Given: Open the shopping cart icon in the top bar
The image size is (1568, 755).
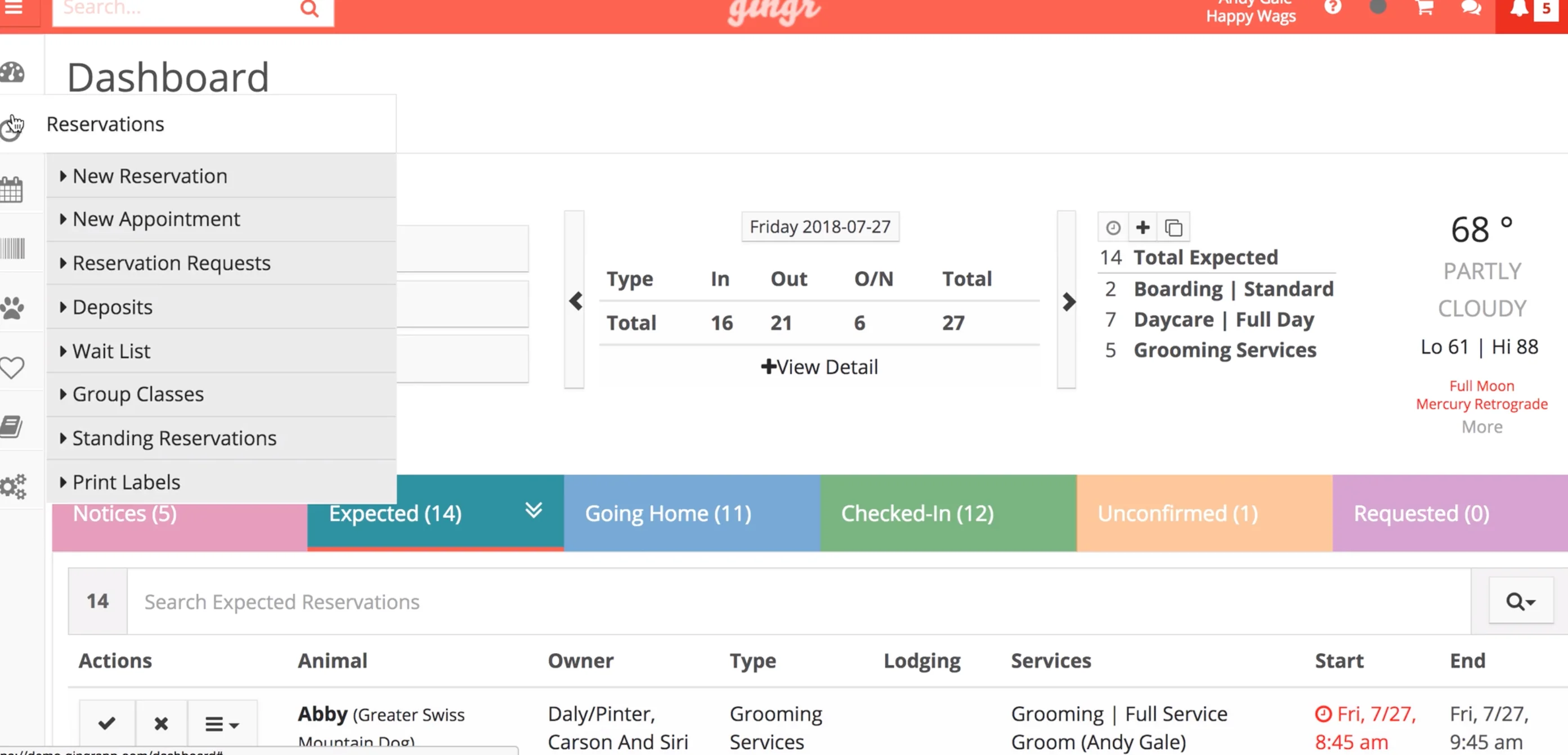Looking at the screenshot, I should coord(1424,8).
